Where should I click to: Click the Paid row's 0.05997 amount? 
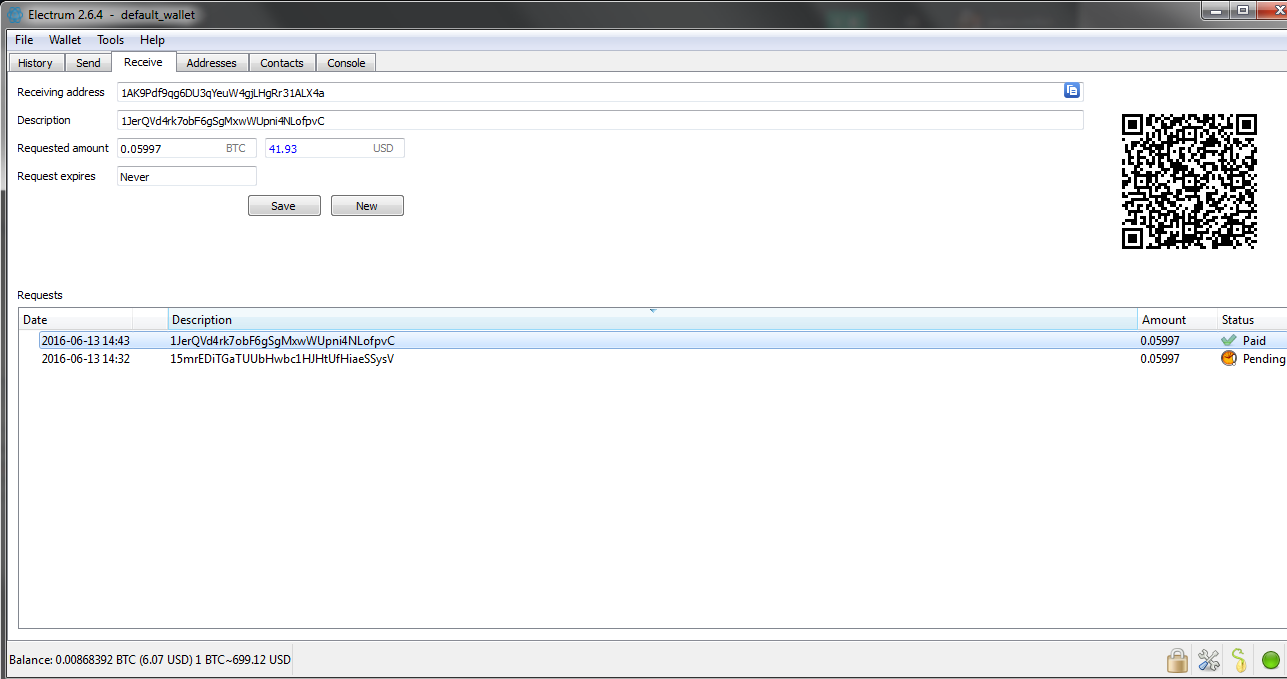click(1160, 341)
